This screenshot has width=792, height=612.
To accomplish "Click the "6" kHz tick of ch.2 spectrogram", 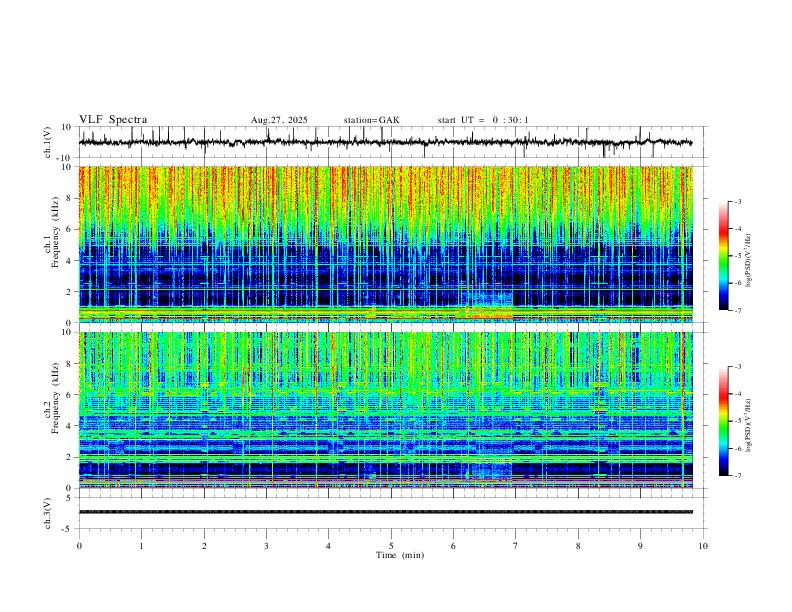I will click(70, 395).
